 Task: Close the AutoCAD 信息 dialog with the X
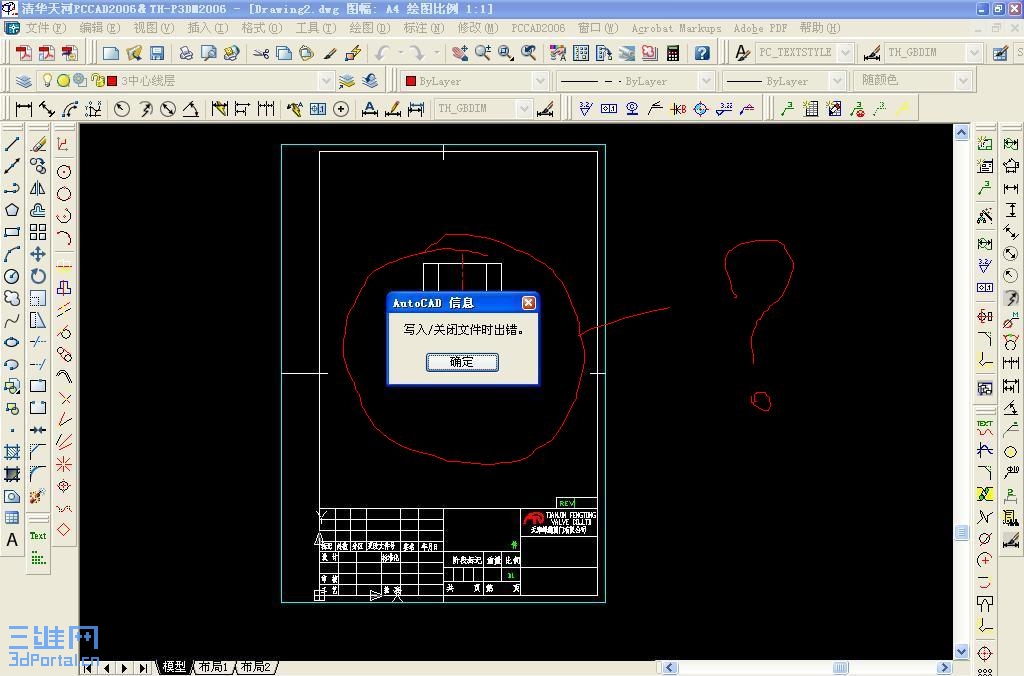pos(528,302)
